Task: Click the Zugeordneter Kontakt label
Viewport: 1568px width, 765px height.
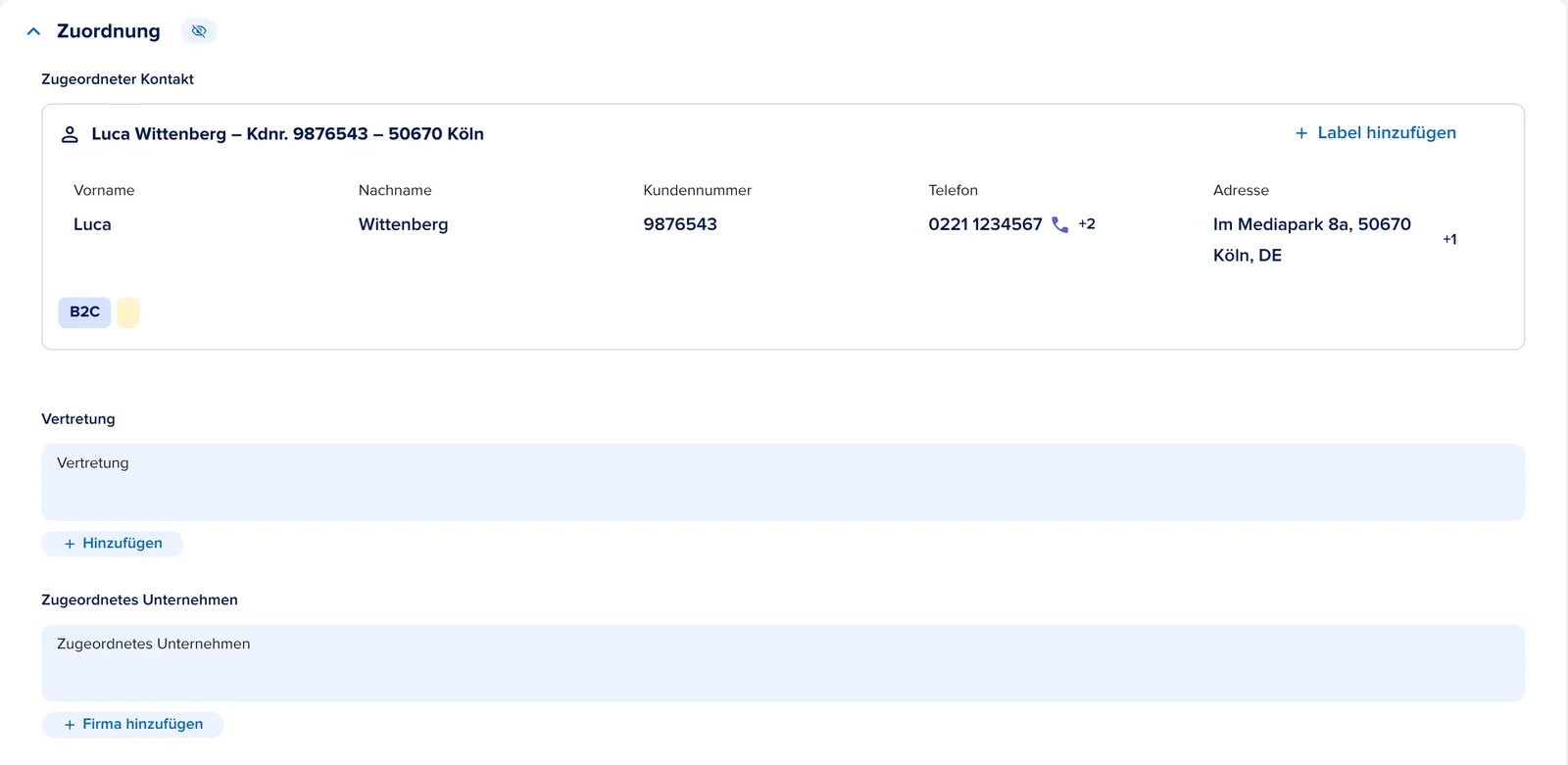Action: [x=118, y=79]
